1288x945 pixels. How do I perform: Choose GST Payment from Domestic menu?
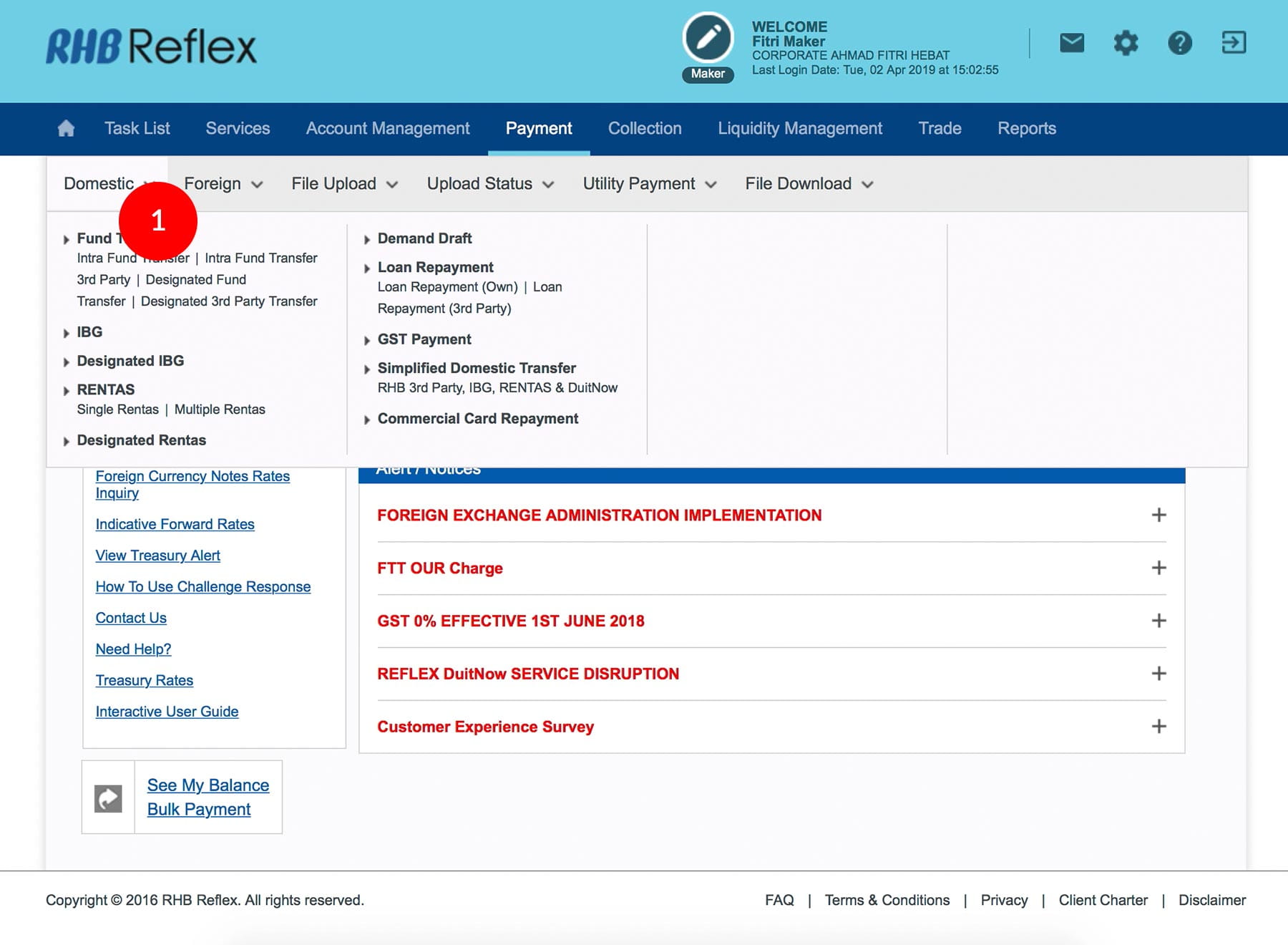click(424, 339)
